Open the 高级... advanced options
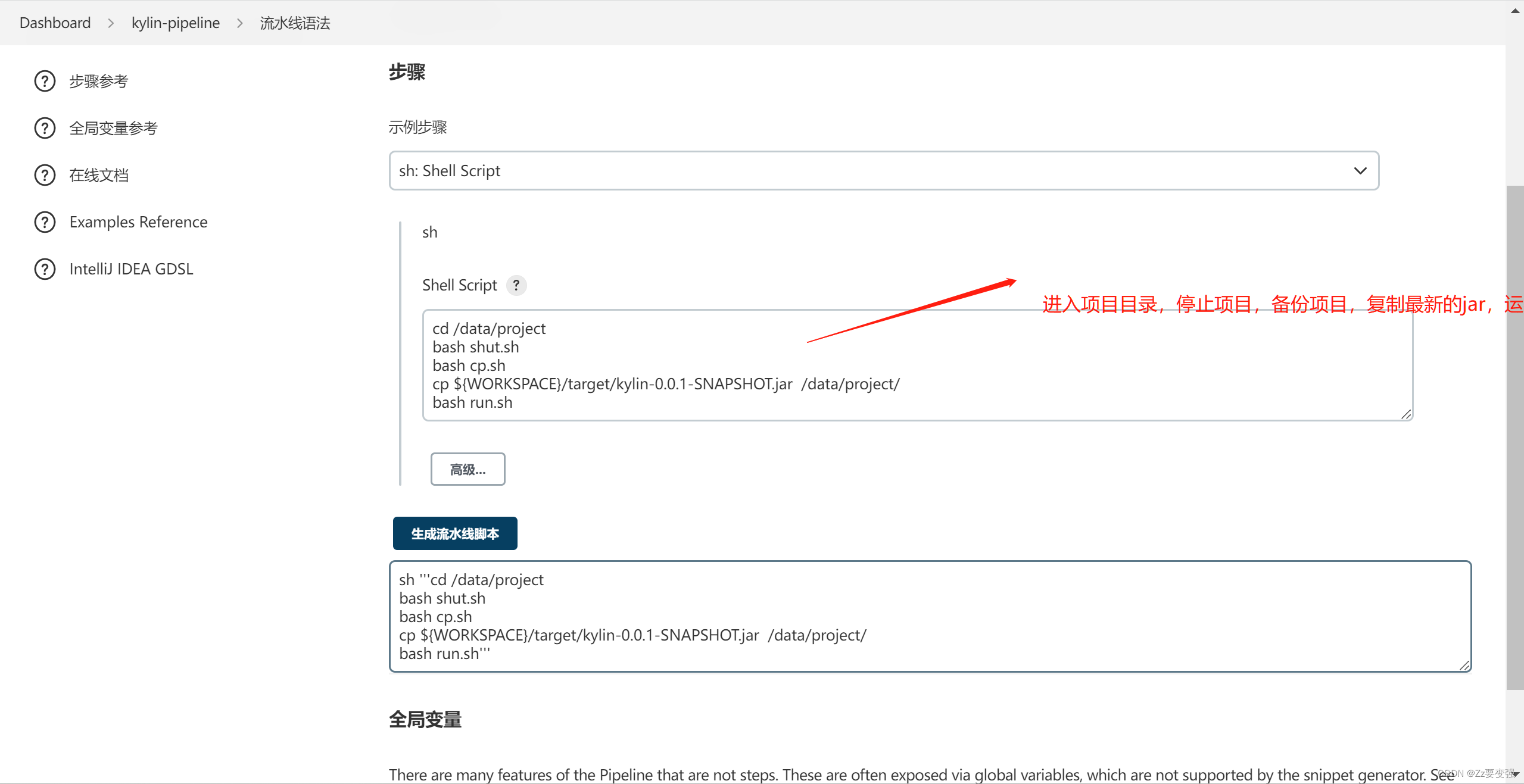Image resolution: width=1524 pixels, height=784 pixels. [x=468, y=469]
